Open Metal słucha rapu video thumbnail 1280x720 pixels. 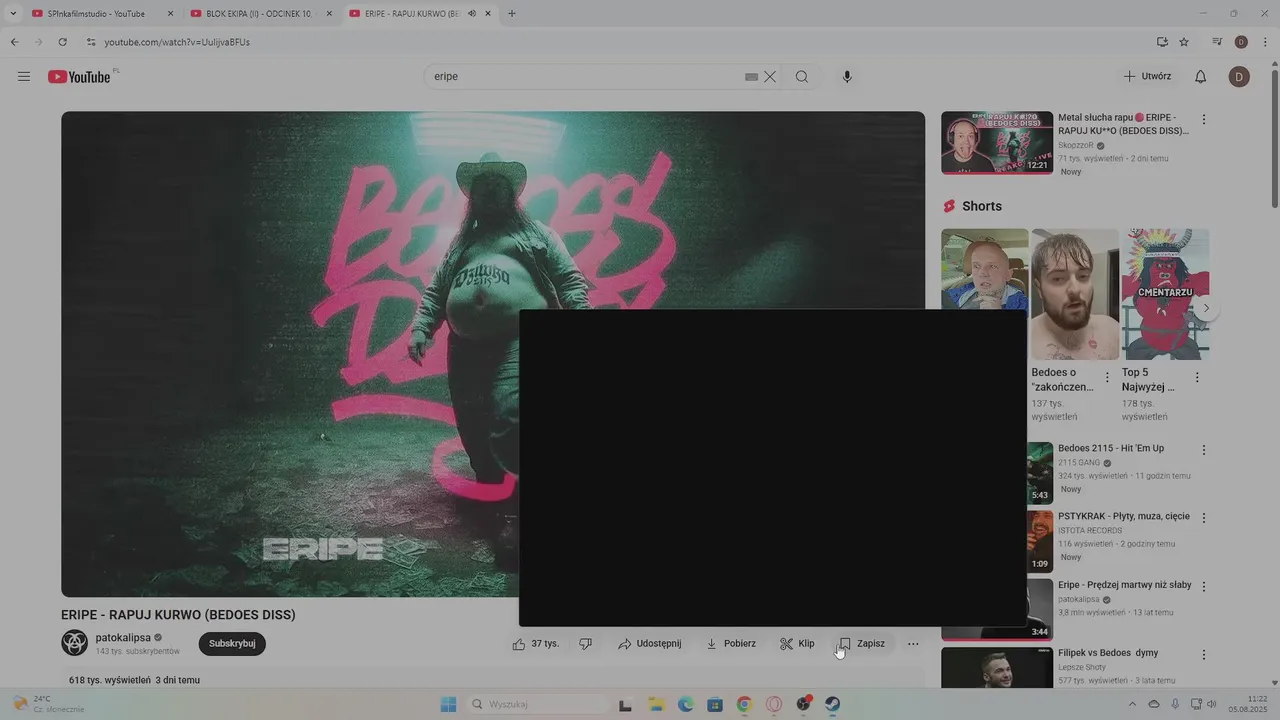tap(997, 143)
